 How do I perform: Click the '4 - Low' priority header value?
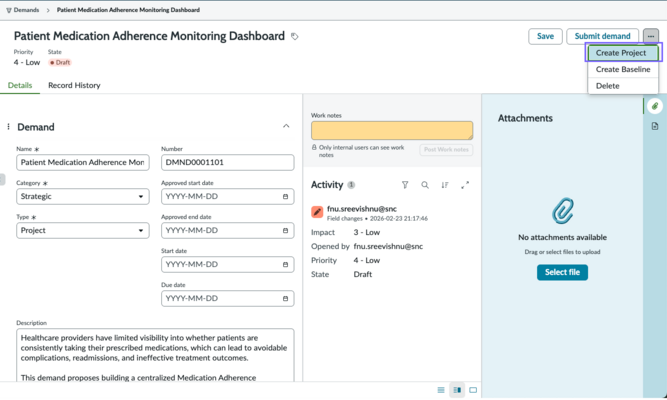pyautogui.click(x=27, y=63)
